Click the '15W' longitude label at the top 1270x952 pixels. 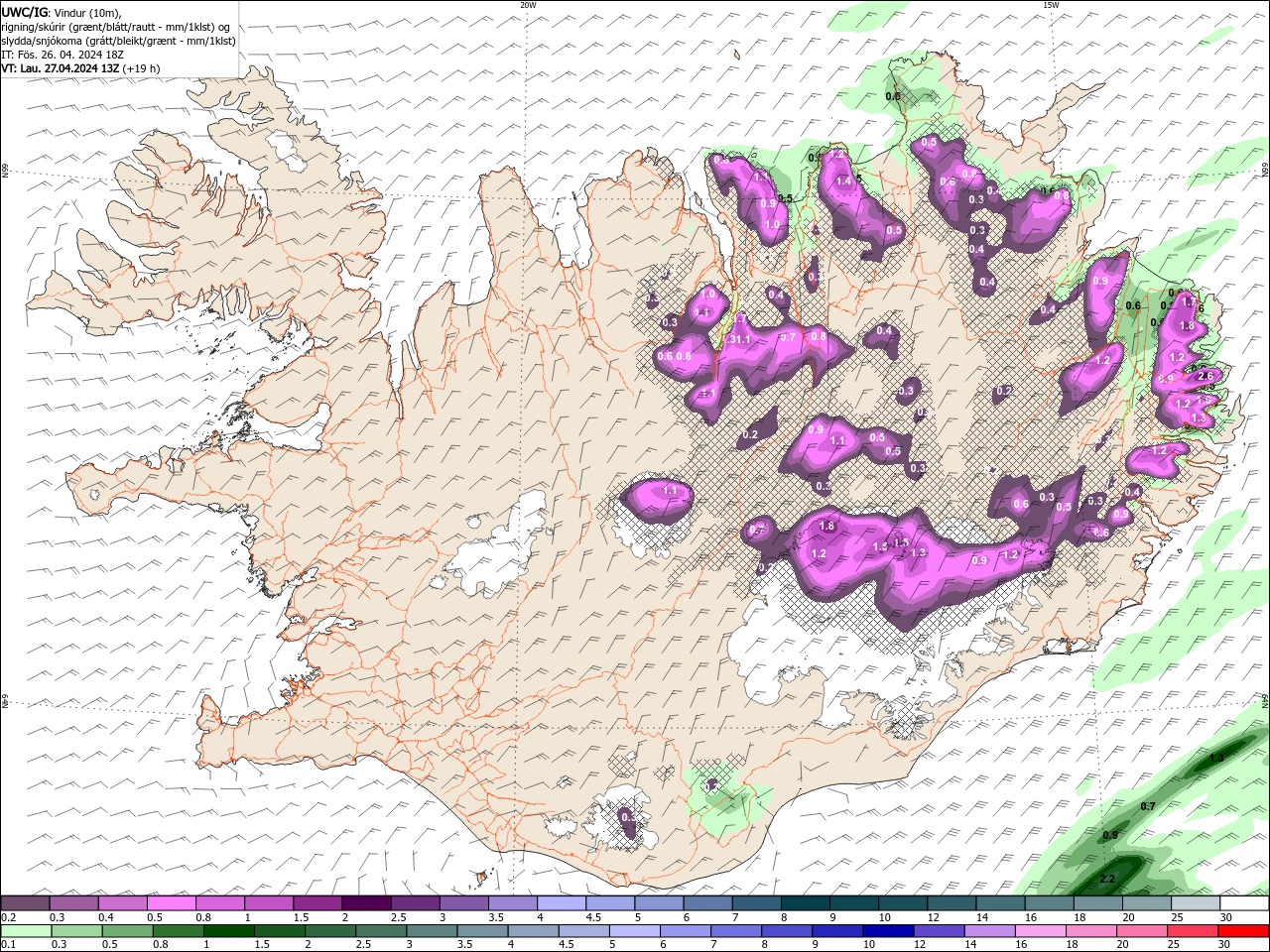1051,5
